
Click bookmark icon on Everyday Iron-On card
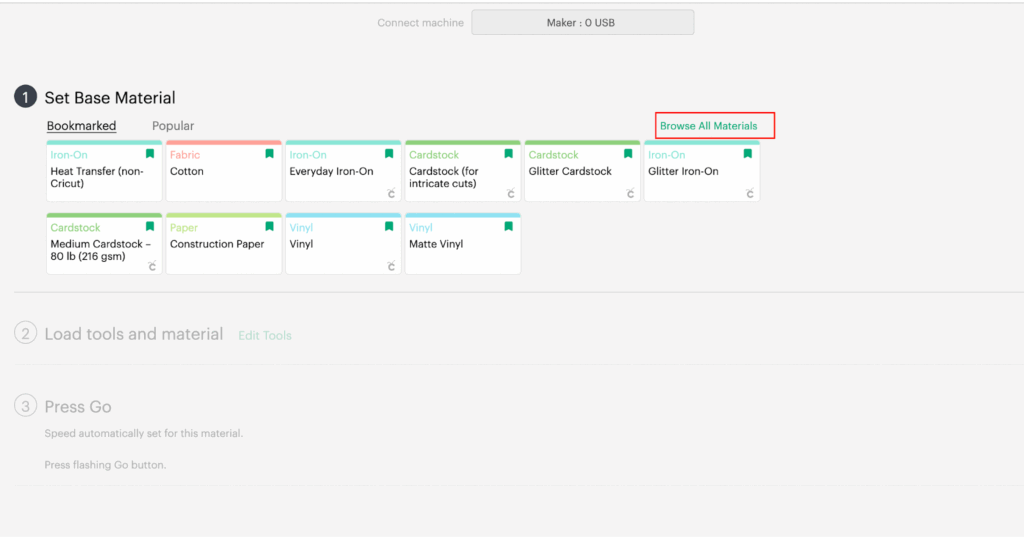(389, 155)
